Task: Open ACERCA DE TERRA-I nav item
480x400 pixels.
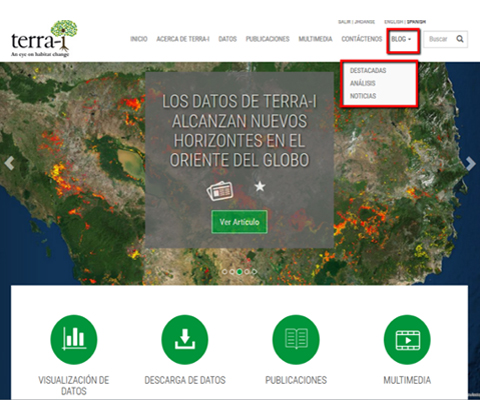Action: [x=183, y=39]
